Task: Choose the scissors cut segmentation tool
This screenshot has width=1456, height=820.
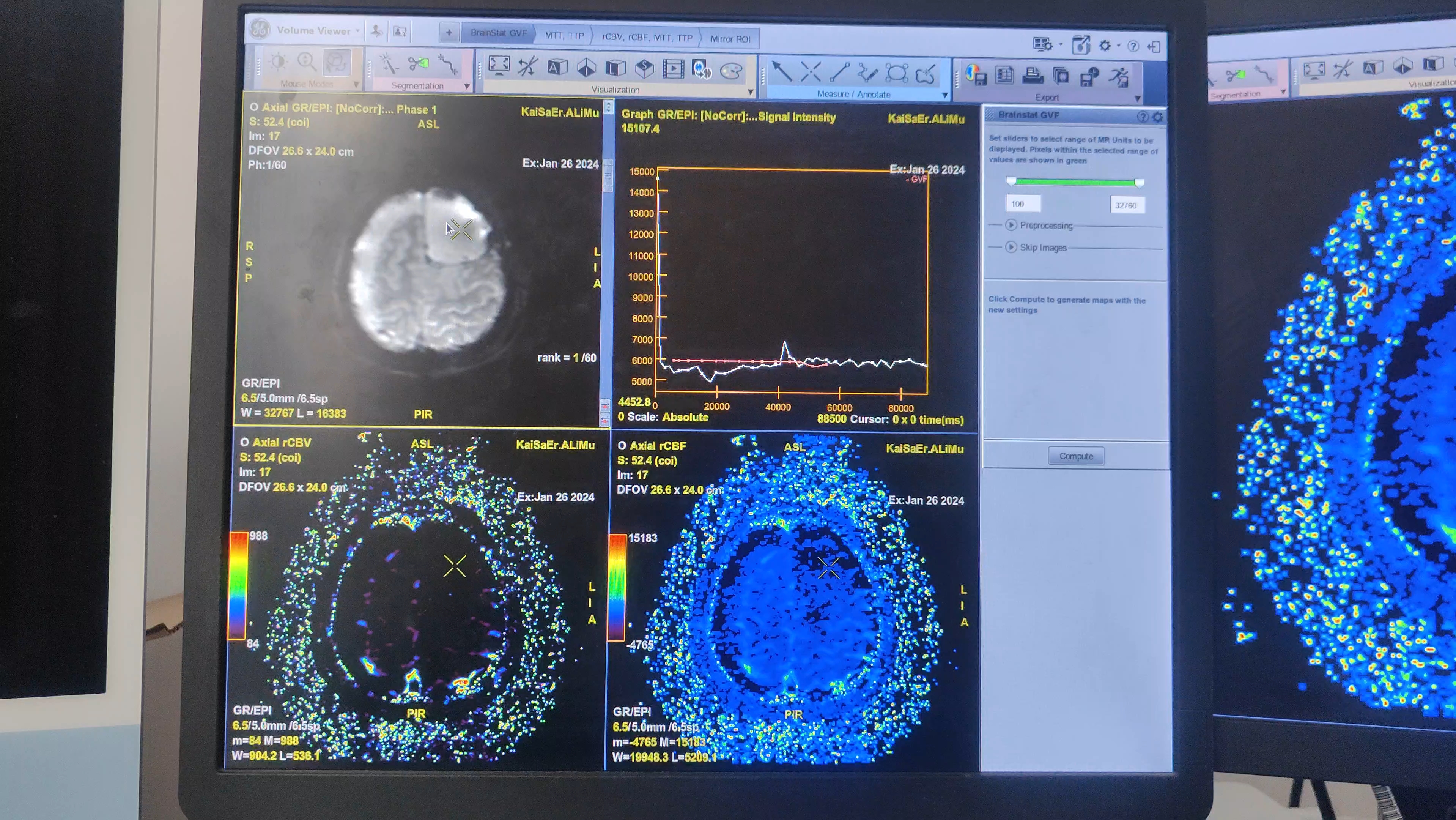Action: click(418, 63)
